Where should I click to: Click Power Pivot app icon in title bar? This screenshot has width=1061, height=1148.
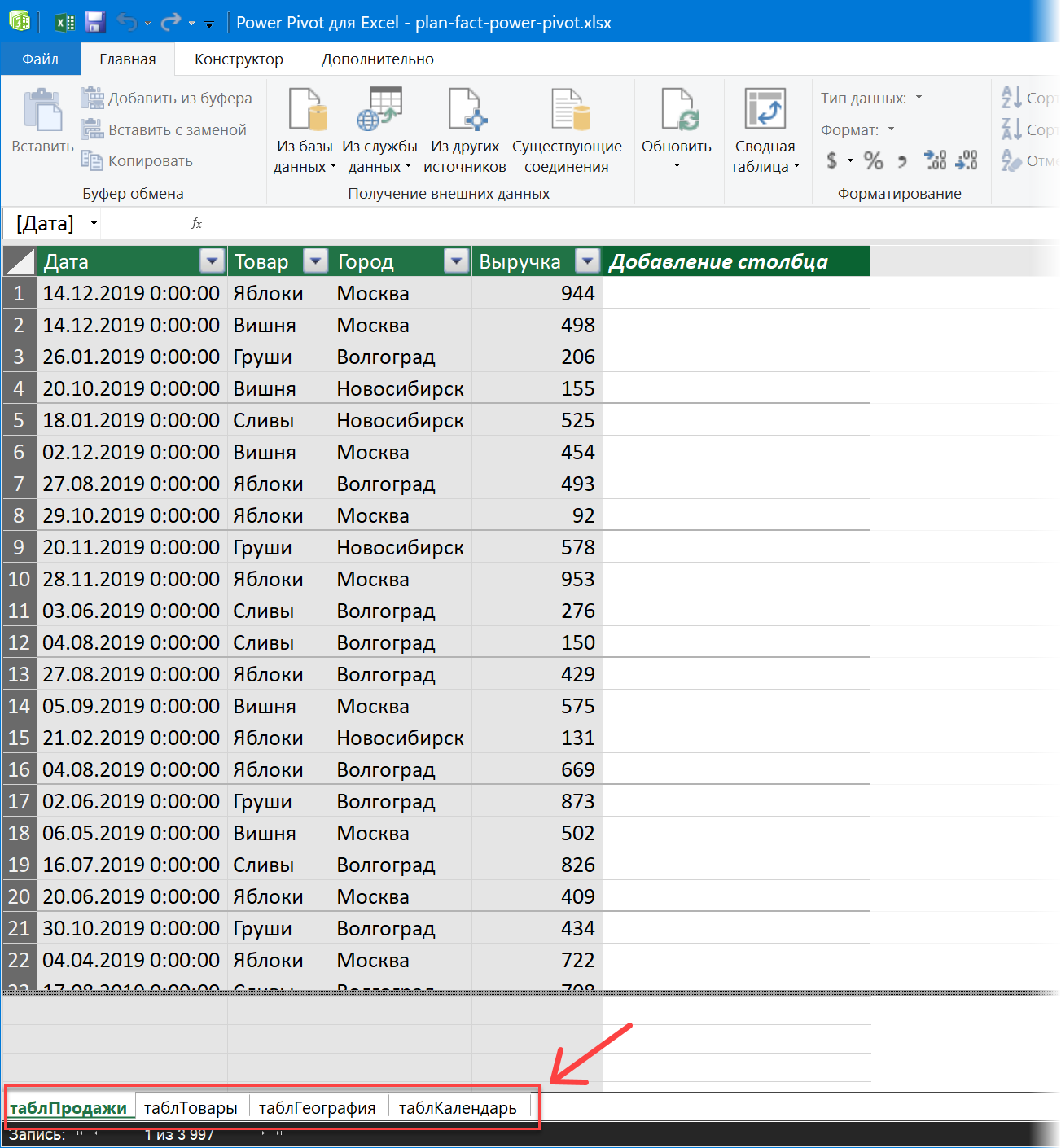[20, 21]
